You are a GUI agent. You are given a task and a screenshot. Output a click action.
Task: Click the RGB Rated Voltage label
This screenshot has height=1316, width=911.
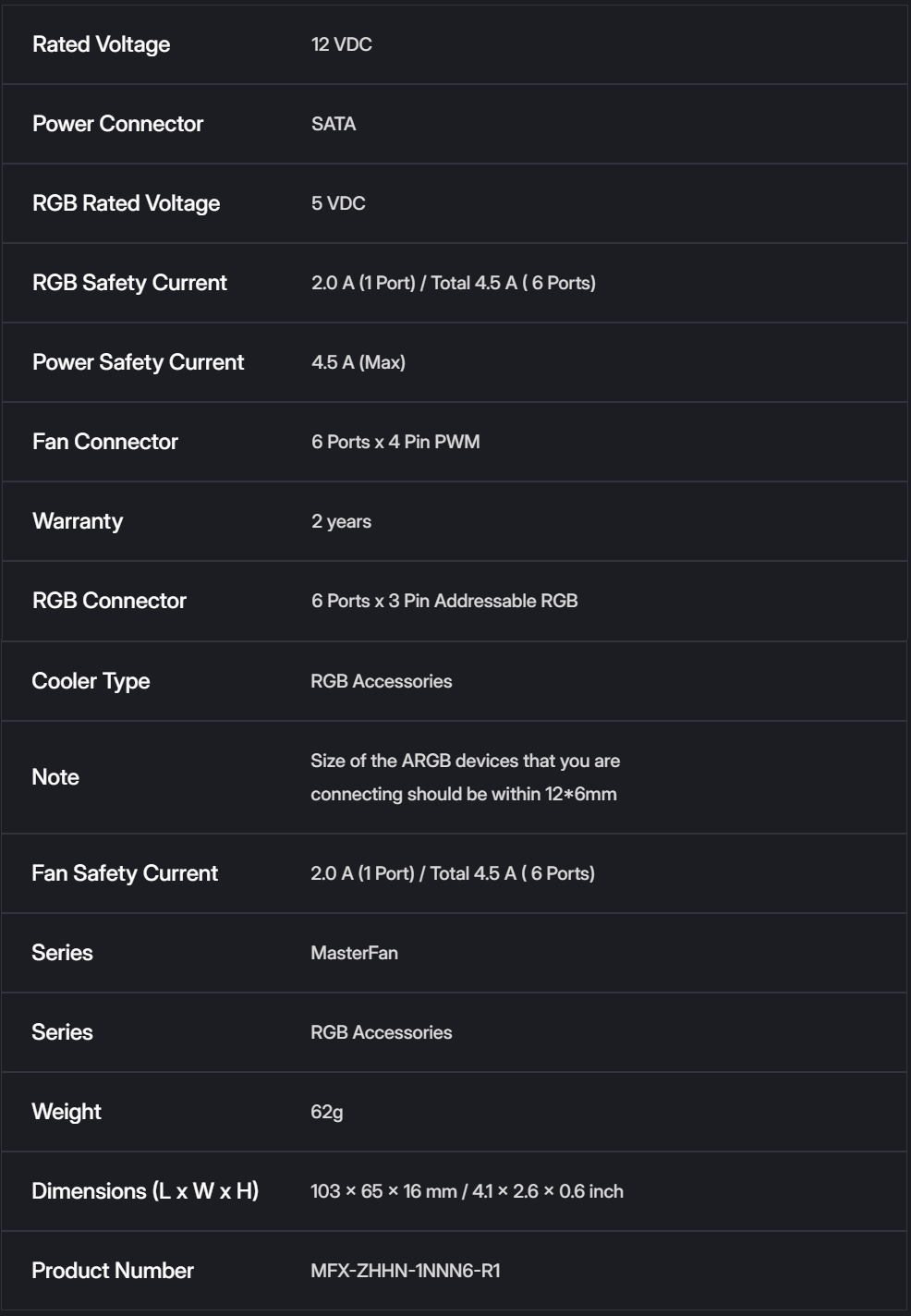pyautogui.click(x=126, y=203)
